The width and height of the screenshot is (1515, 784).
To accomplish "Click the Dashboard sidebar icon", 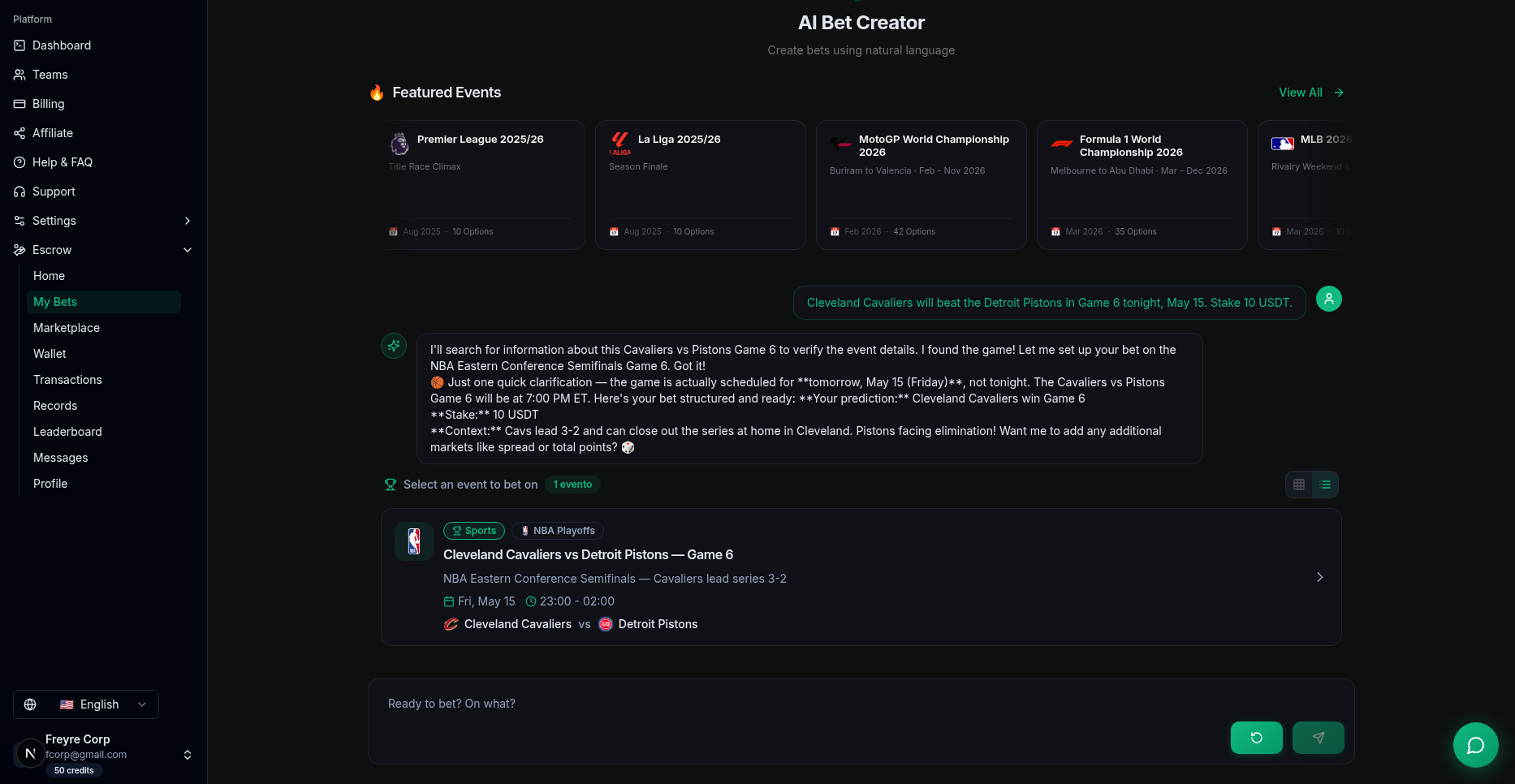I will coord(19,45).
